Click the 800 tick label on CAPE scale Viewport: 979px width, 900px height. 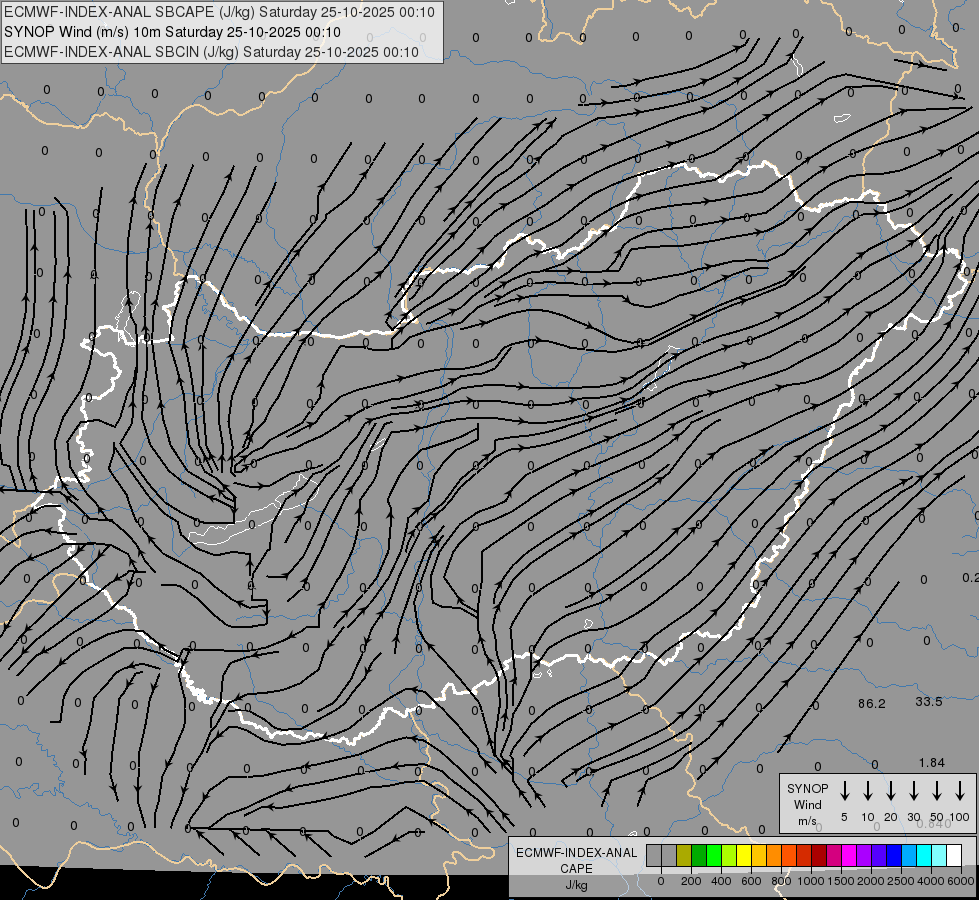coord(781,881)
